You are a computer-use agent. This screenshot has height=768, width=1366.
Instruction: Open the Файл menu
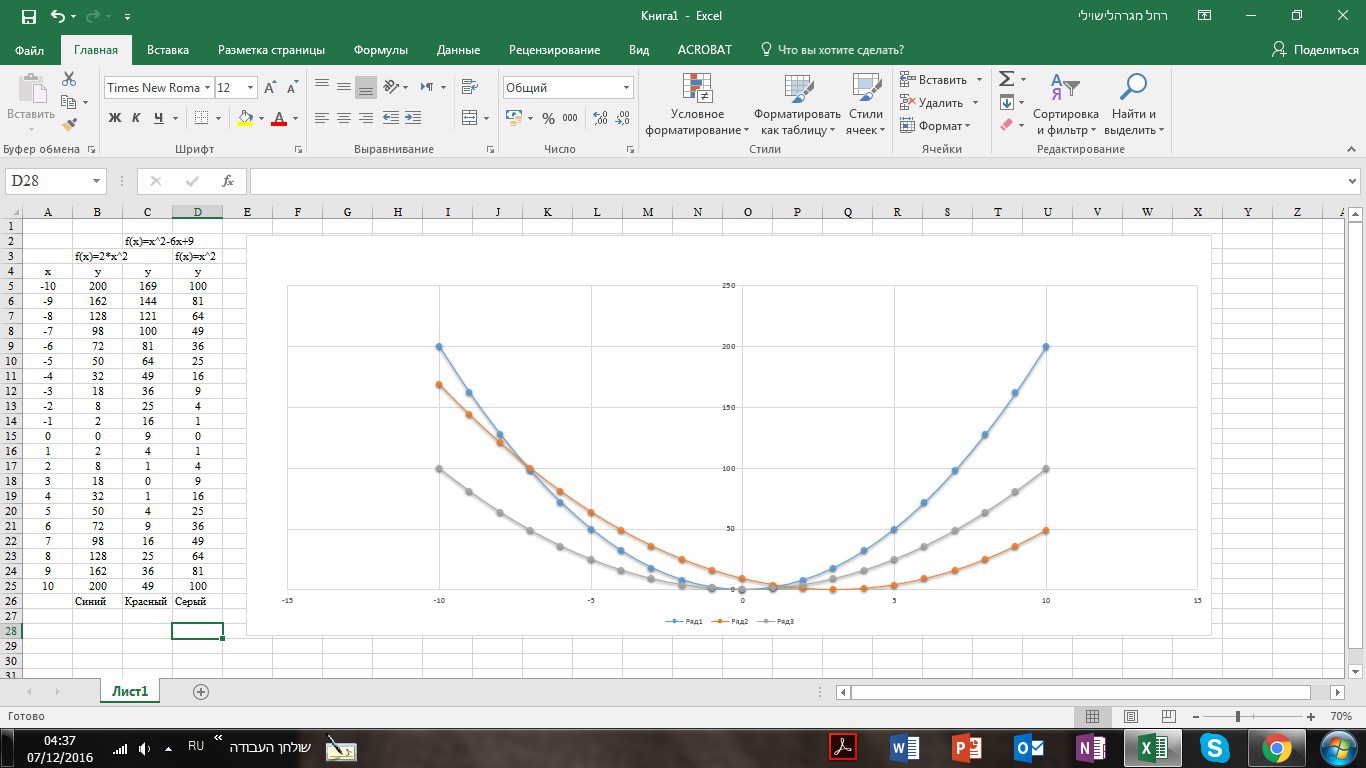pos(30,50)
